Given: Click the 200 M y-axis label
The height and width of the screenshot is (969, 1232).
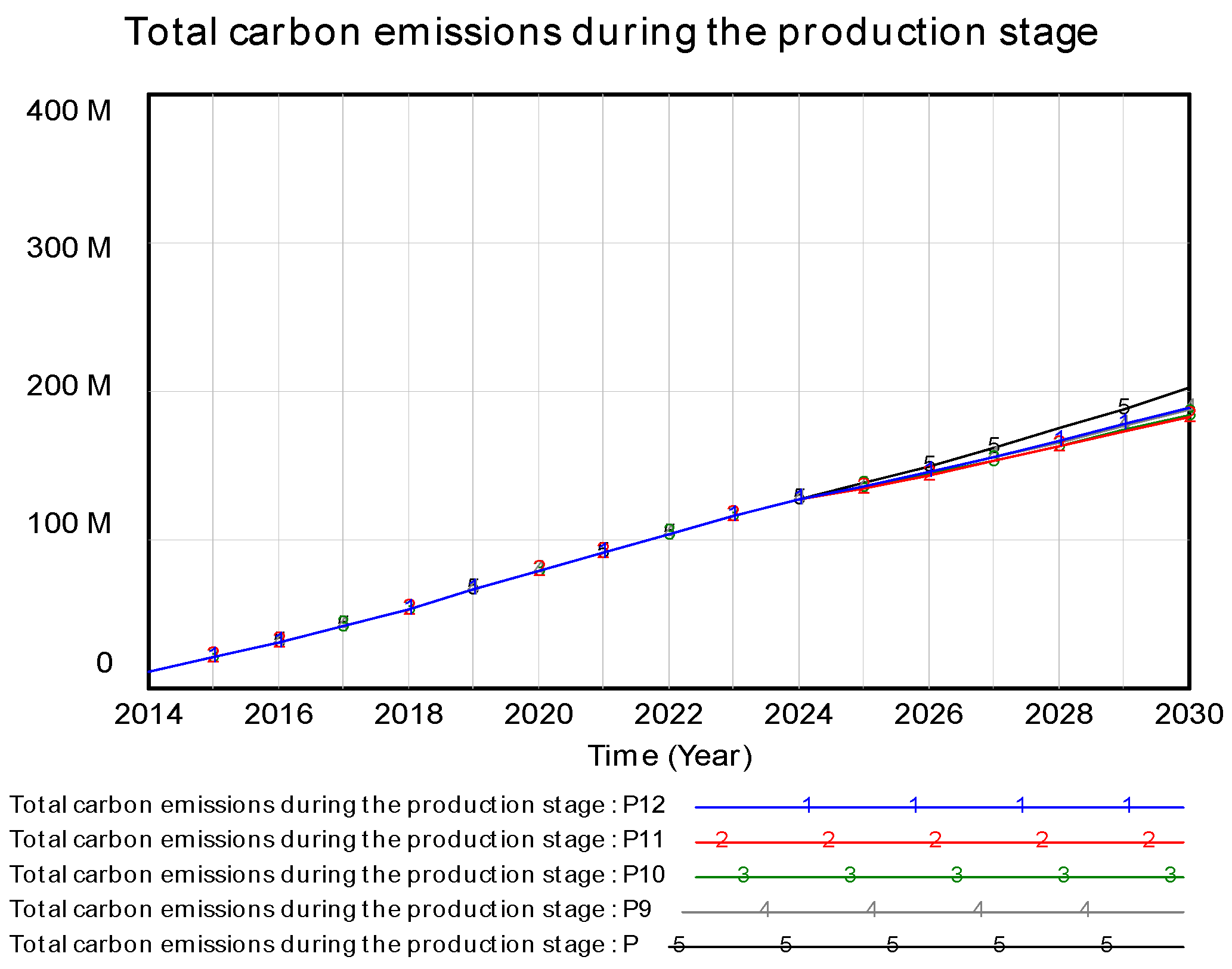Looking at the screenshot, I should pyautogui.click(x=69, y=386).
